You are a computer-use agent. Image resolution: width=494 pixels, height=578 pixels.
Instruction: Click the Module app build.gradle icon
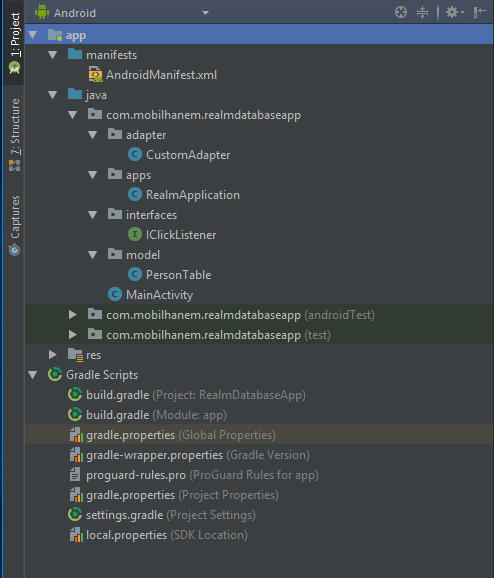[x=75, y=414]
